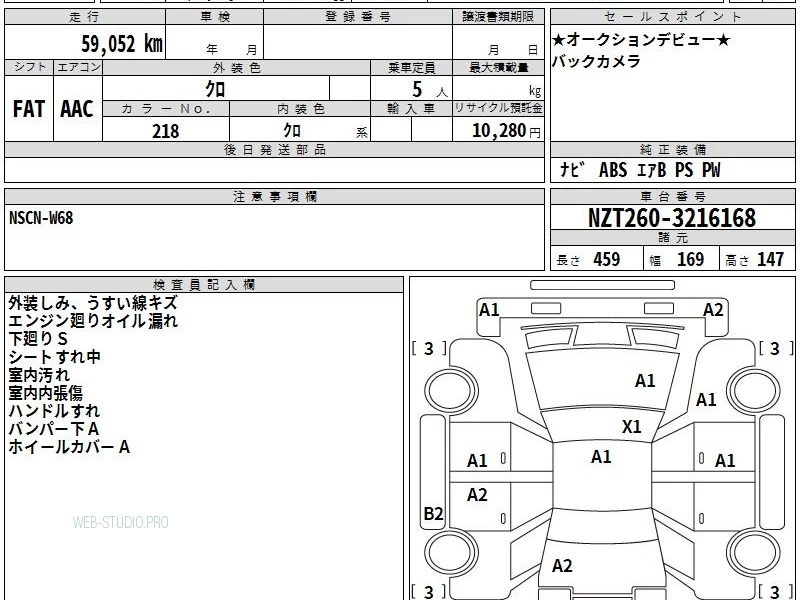Select seating capacity value 5 人
This screenshot has width=800, height=600.
pos(430,90)
